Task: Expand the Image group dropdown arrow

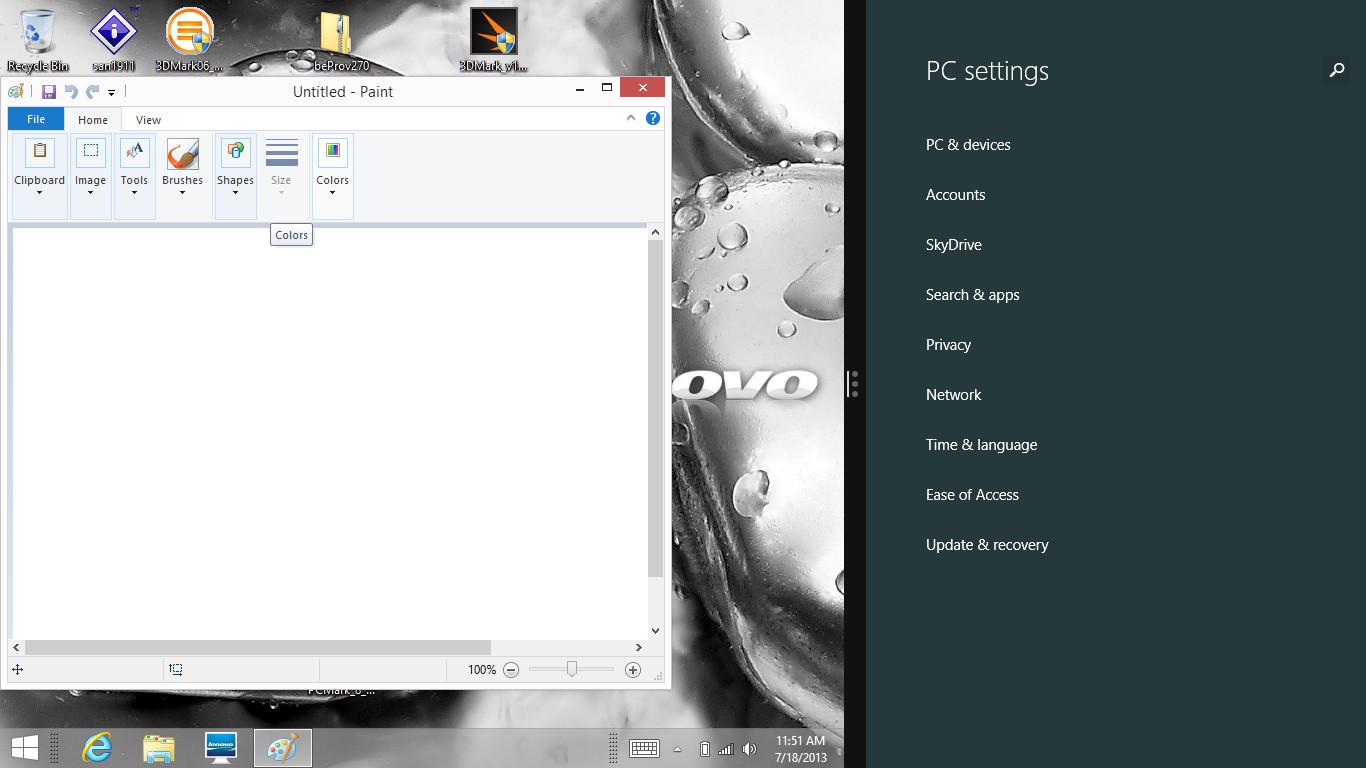Action: click(90, 193)
